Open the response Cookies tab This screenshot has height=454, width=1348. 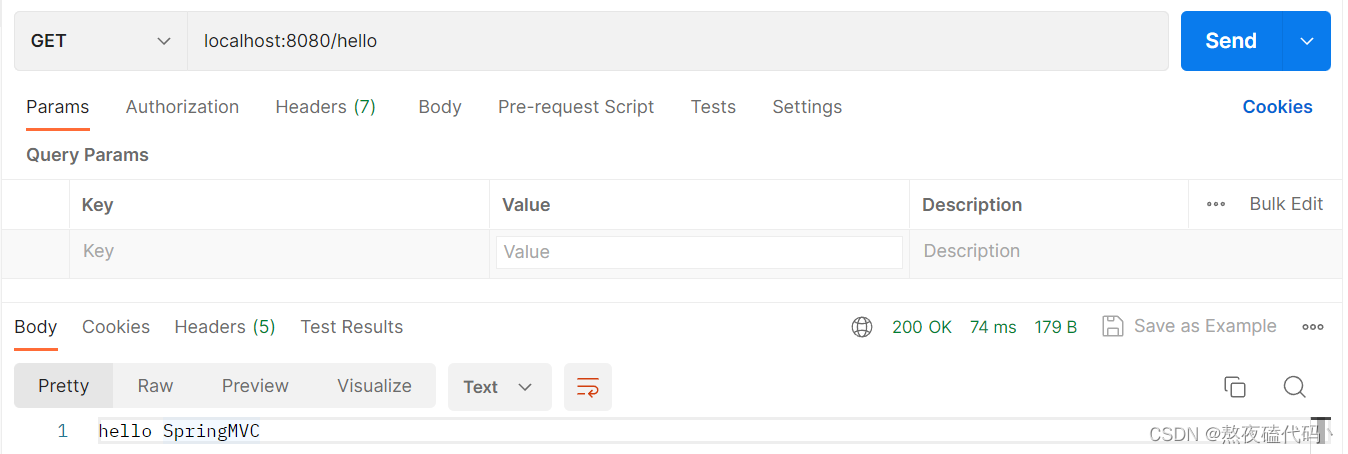pos(116,327)
